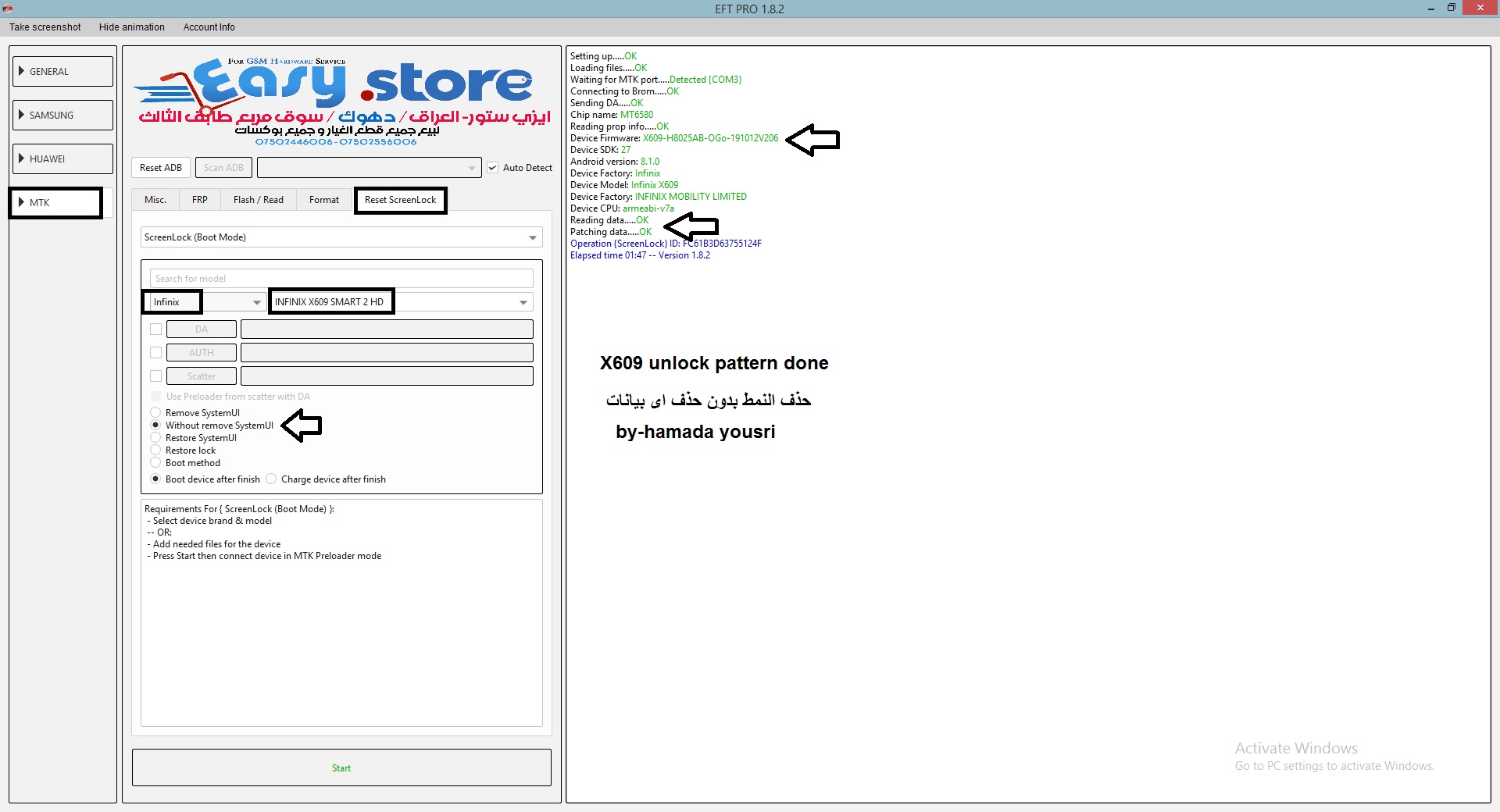Expand the HUAWEI section
Viewport: 1500px width, 812px height.
[x=63, y=158]
